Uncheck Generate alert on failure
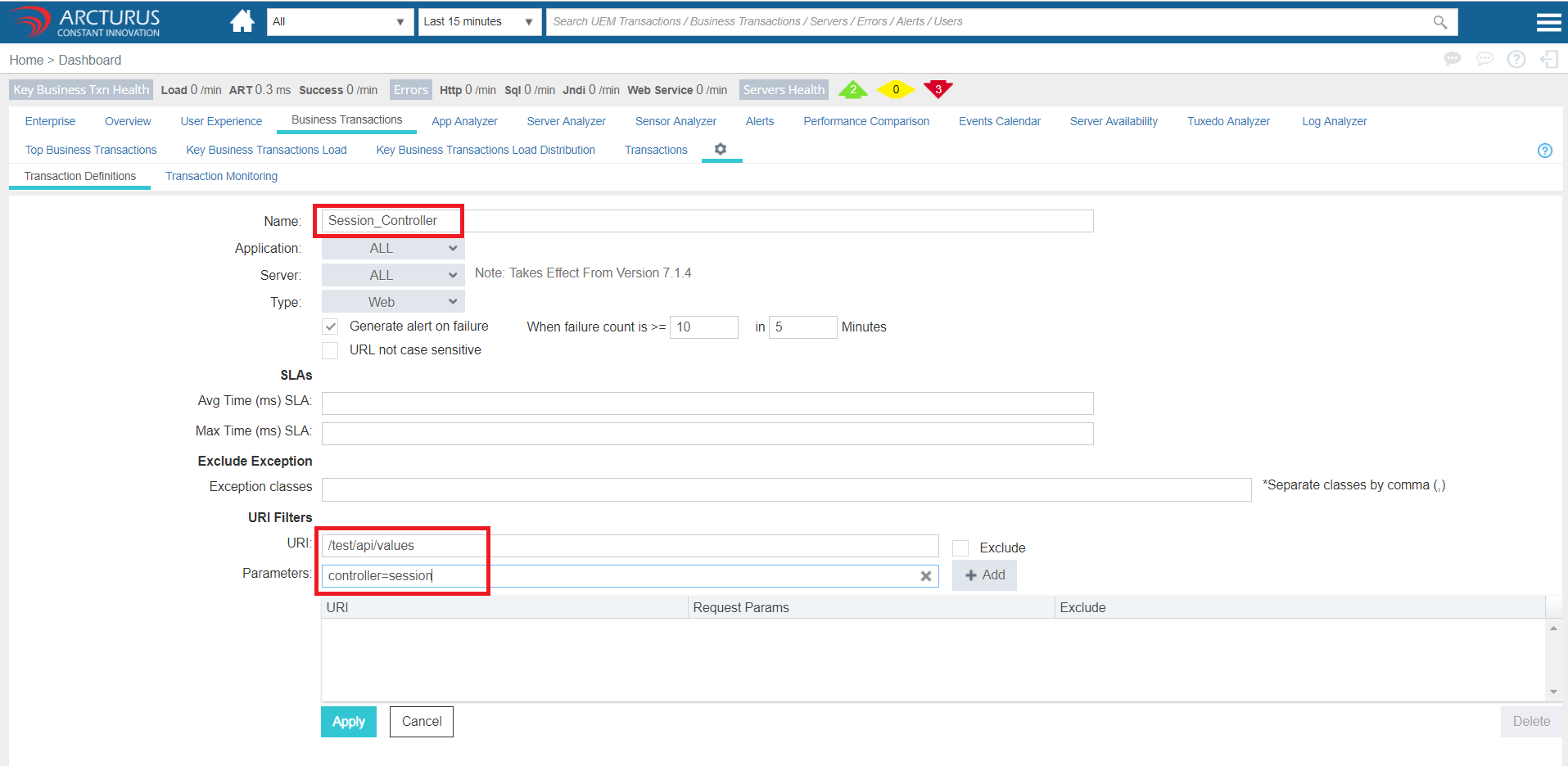The image size is (1568, 766). point(330,327)
